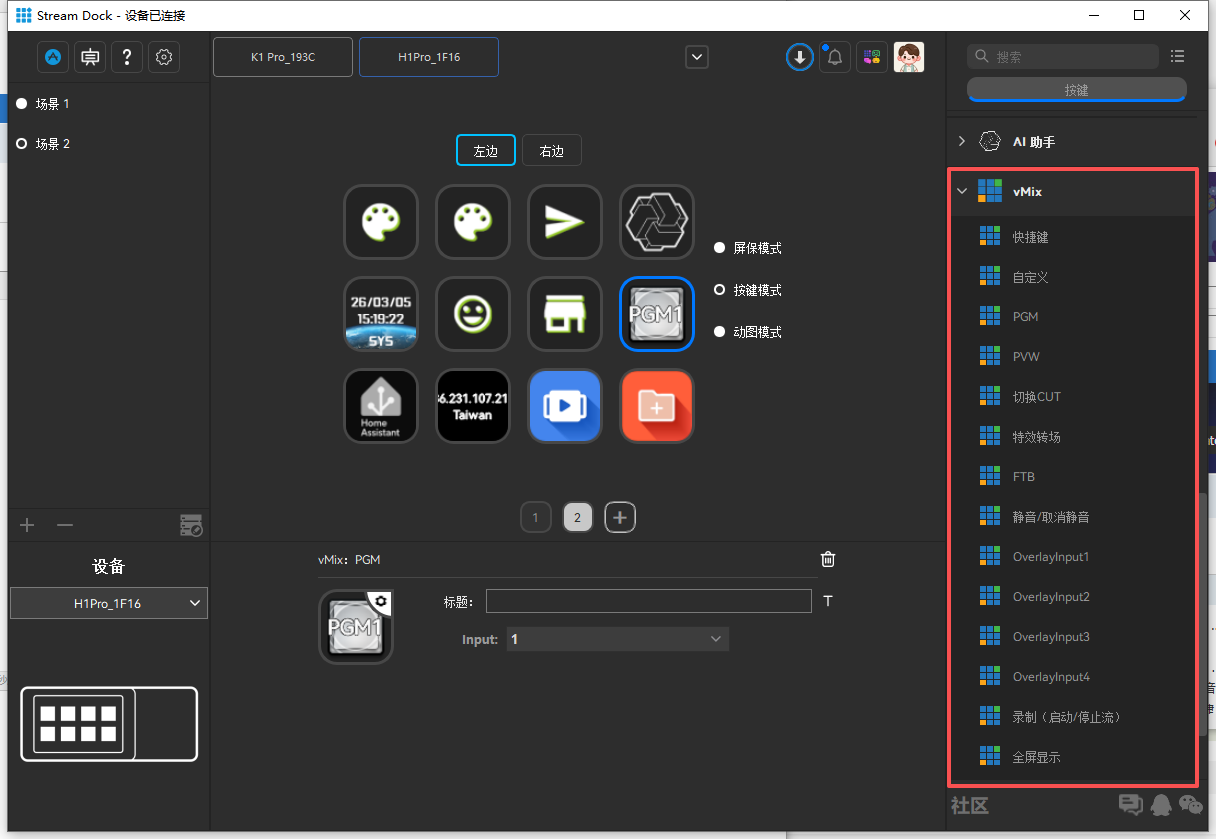Click the green paper plane key
Viewport: 1216px width, 839px height.
pos(565,222)
